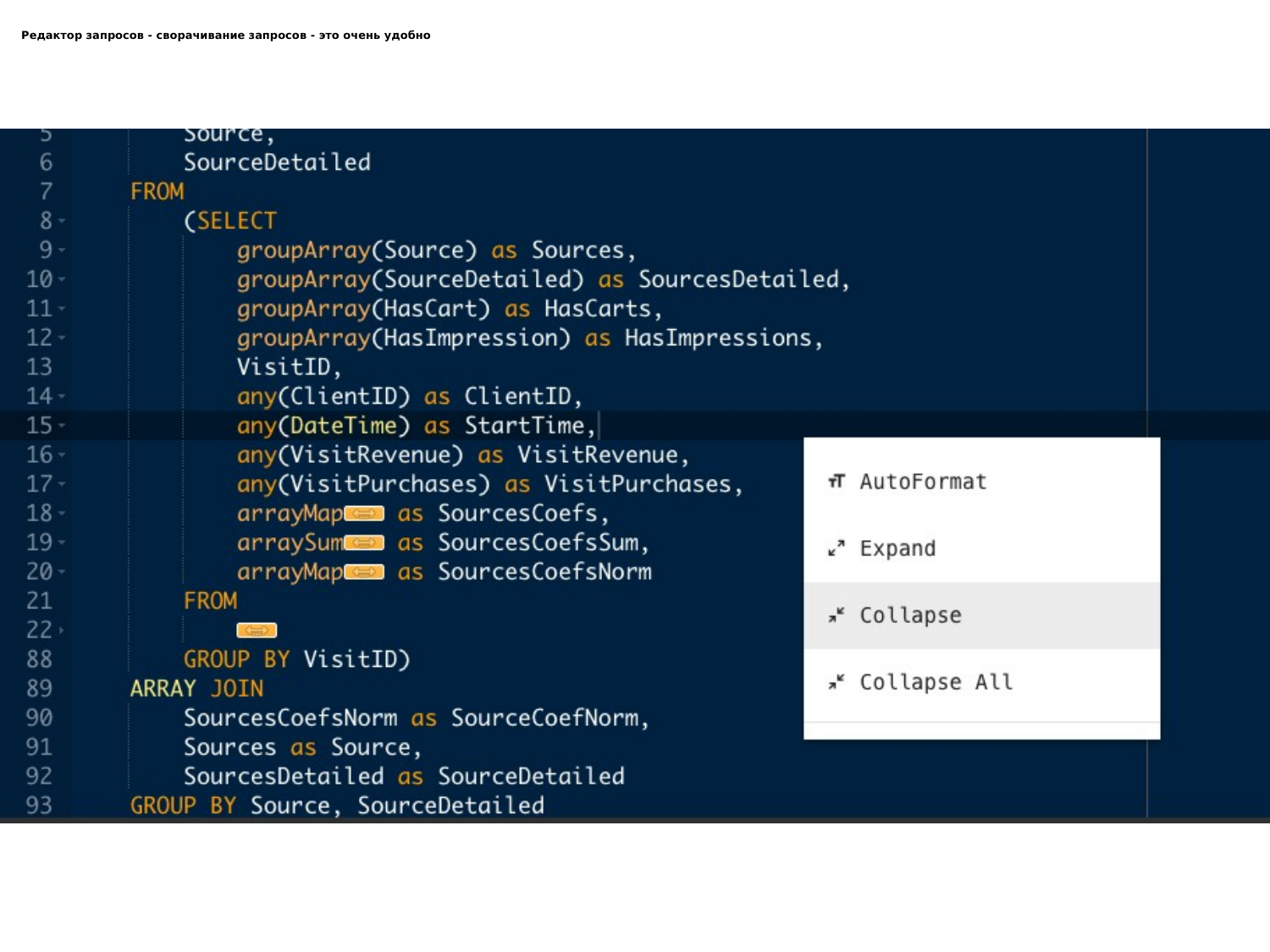Expand the folded block marker on line 22
1270x952 pixels.
[x=257, y=630]
